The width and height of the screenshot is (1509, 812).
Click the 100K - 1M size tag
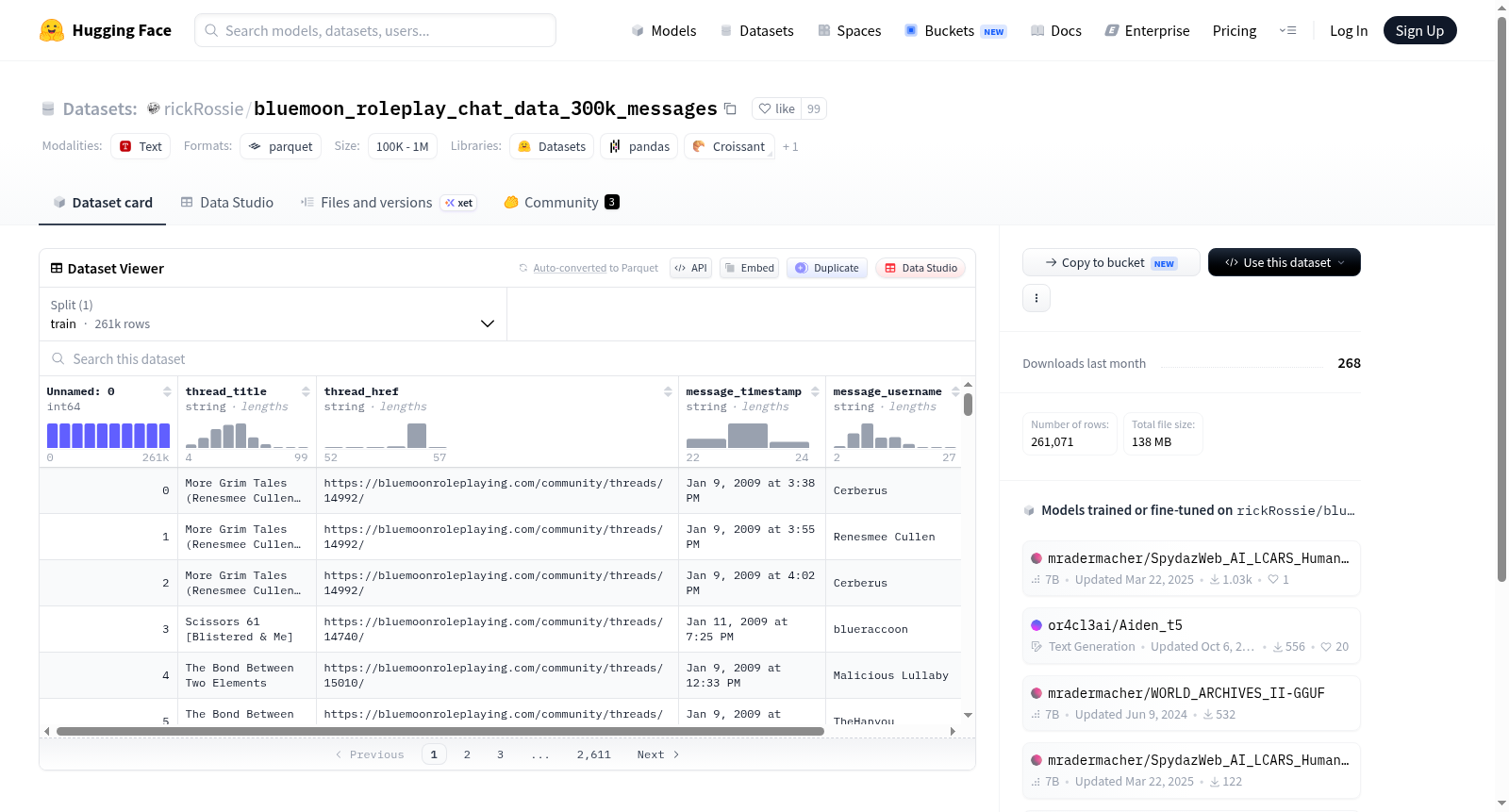coord(402,146)
